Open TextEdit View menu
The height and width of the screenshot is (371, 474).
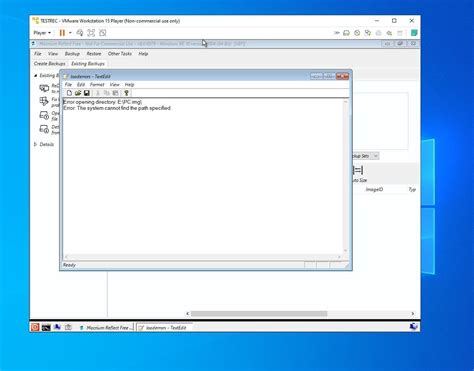114,85
